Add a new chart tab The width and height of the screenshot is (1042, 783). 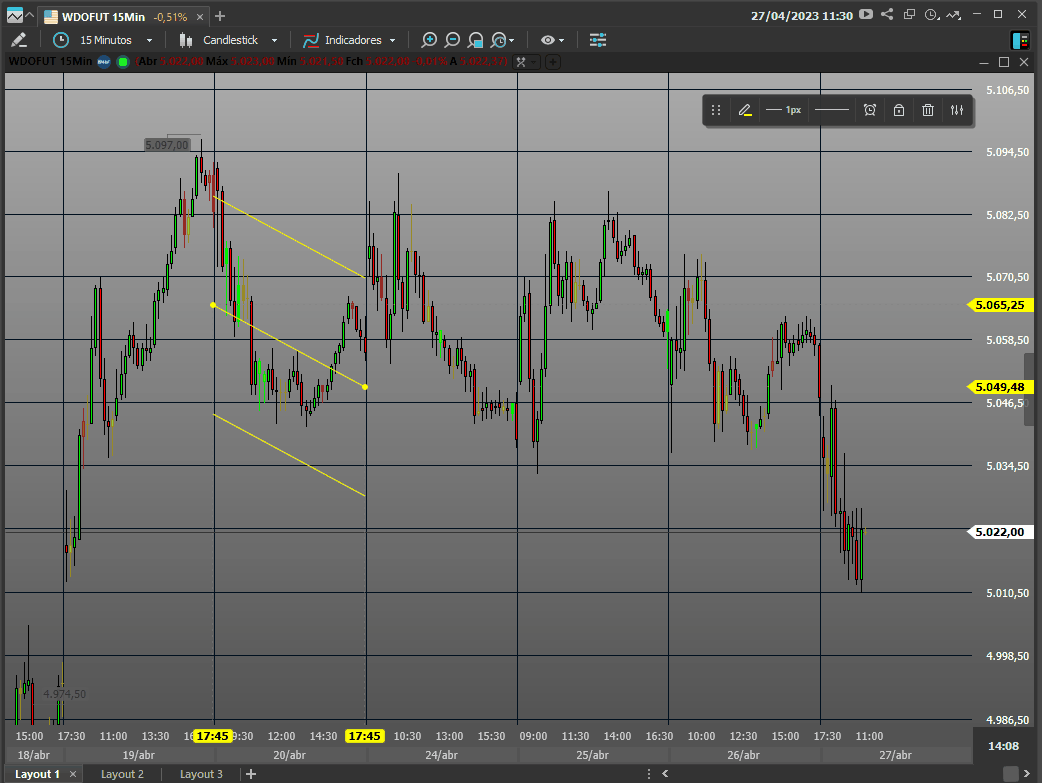coord(220,16)
